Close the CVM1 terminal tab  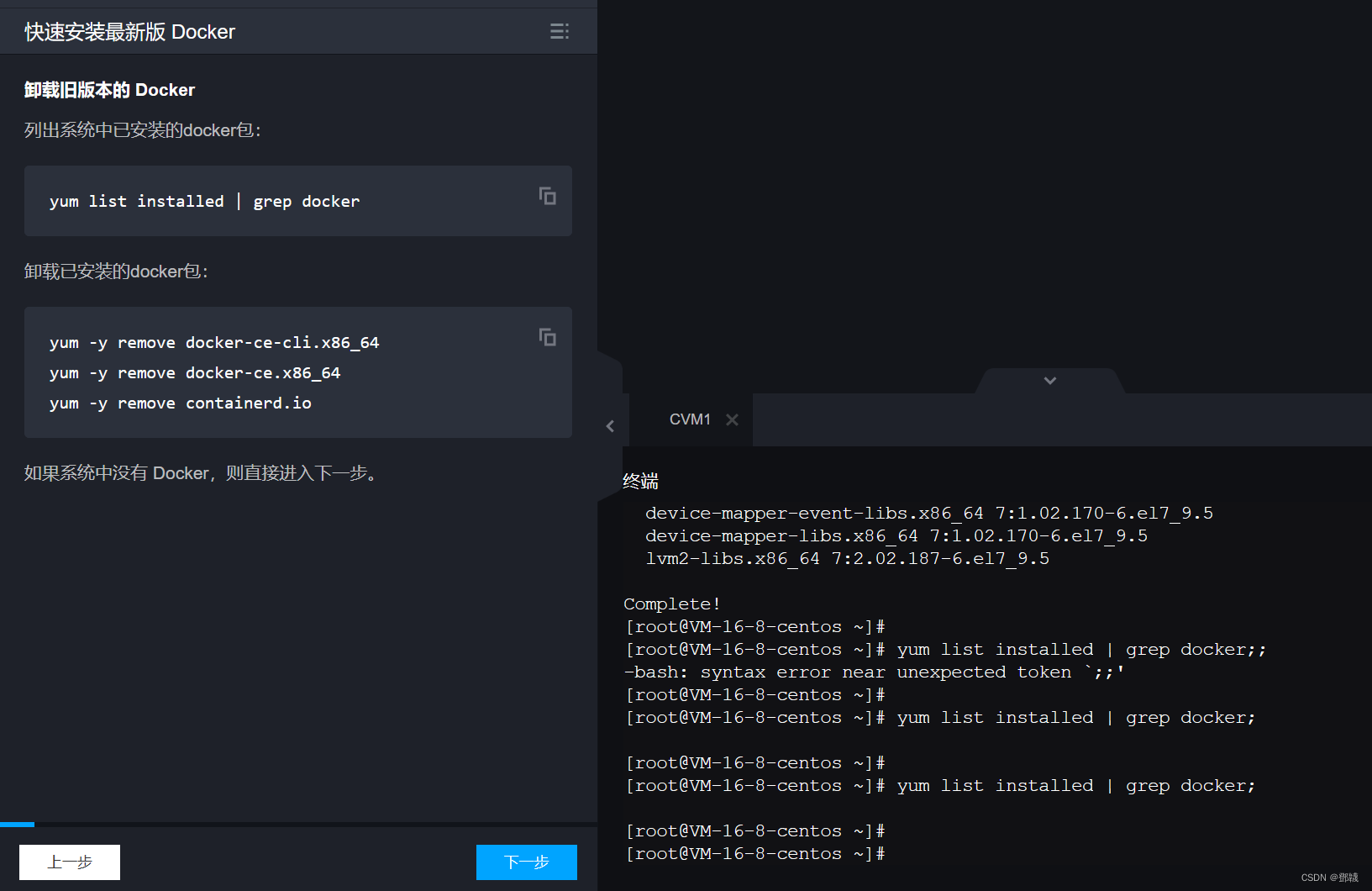[732, 419]
